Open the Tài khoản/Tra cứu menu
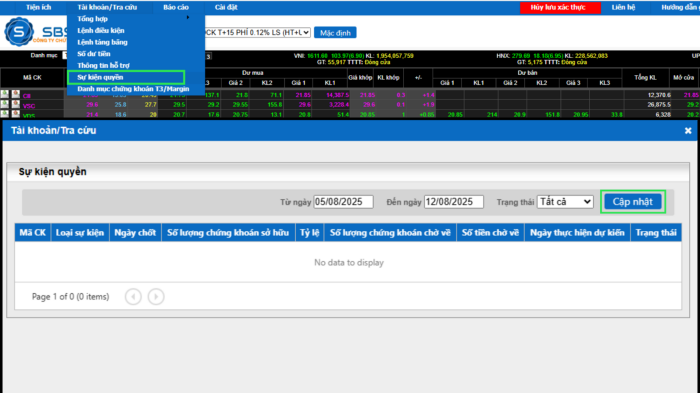Image resolution: width=700 pixels, height=393 pixels. [x=107, y=7]
